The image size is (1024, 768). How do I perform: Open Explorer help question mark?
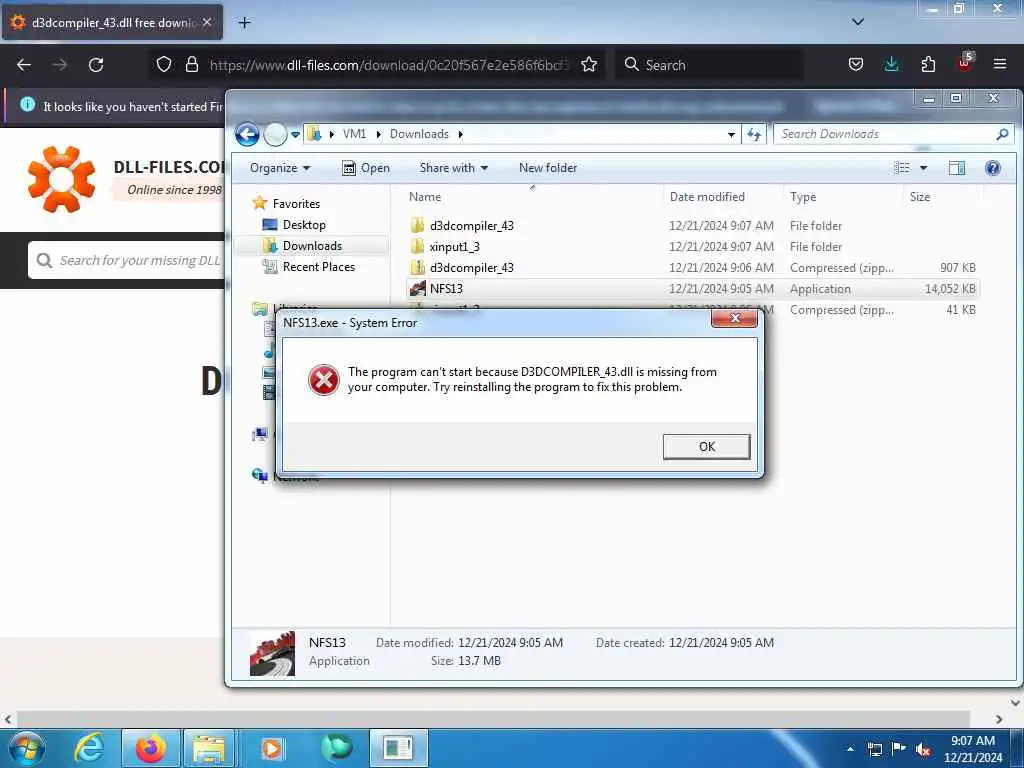coord(993,168)
